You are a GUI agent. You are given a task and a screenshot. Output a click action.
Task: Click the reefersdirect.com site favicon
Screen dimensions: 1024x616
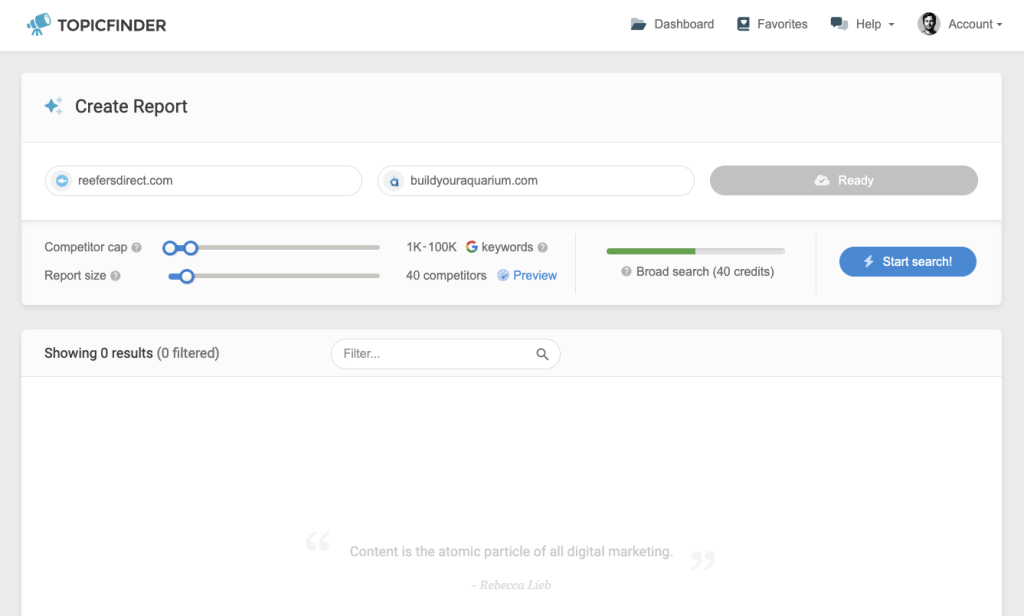click(62, 181)
